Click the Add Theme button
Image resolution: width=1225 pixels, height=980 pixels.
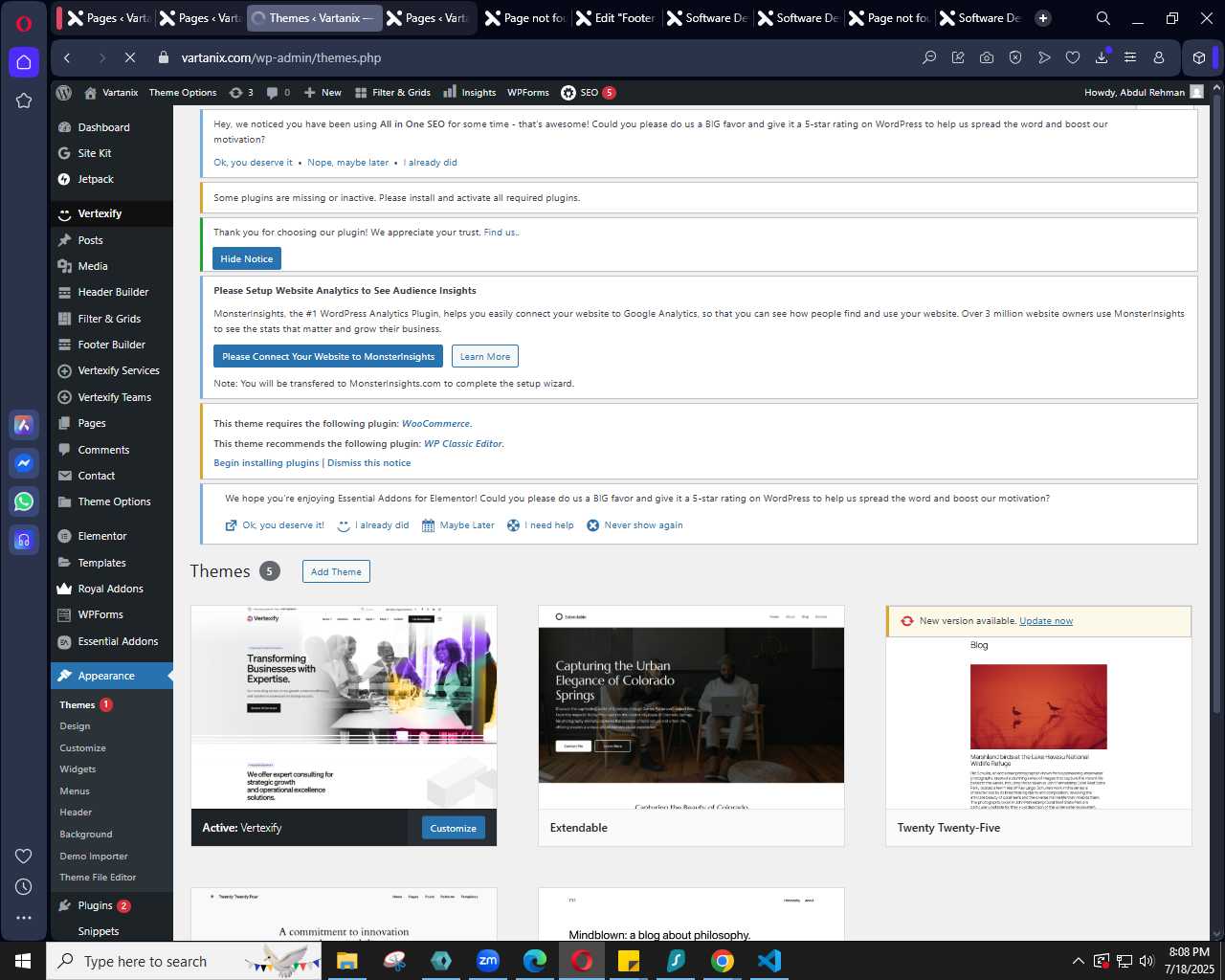(336, 571)
